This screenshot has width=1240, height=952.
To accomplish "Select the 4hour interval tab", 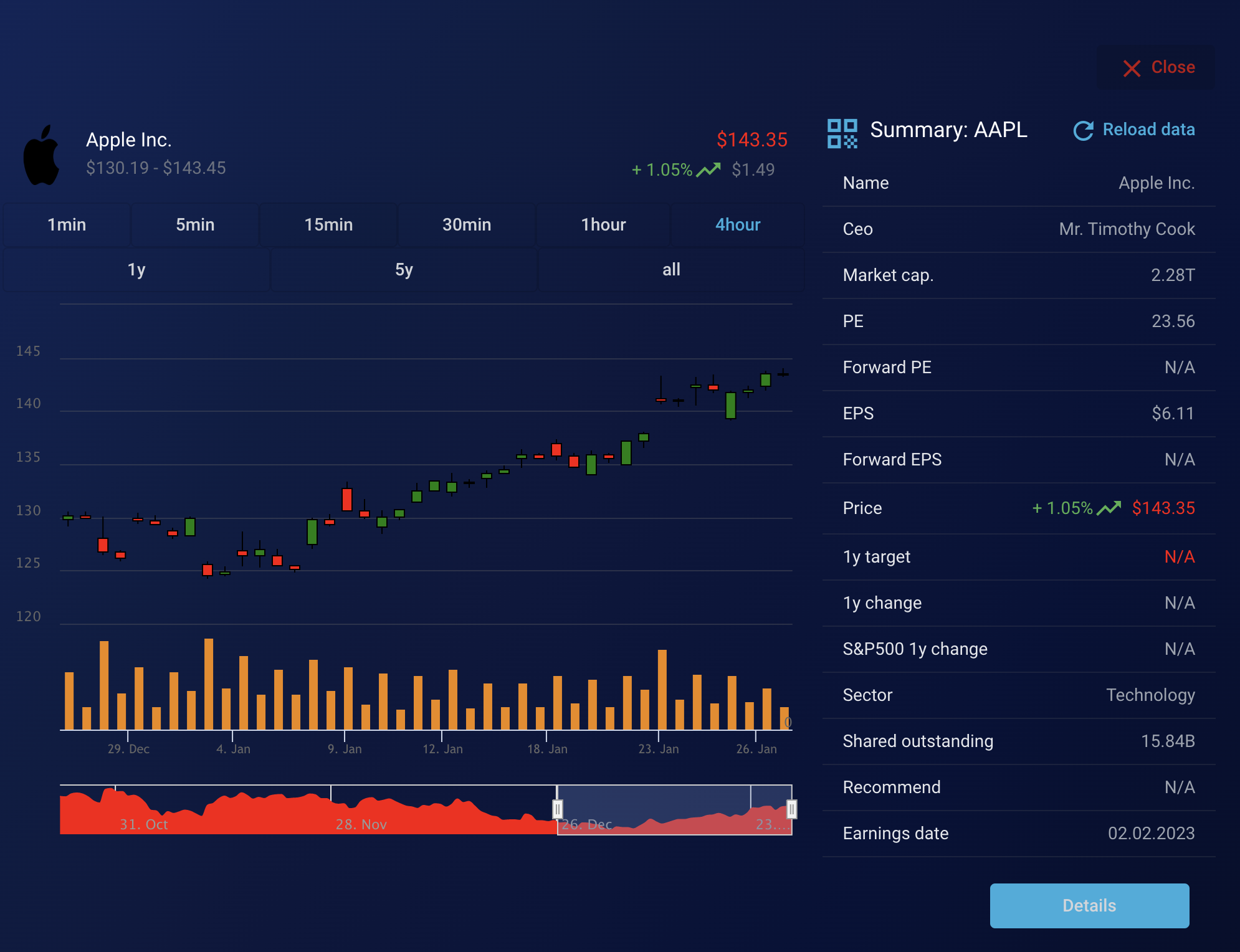I will pyautogui.click(x=738, y=225).
